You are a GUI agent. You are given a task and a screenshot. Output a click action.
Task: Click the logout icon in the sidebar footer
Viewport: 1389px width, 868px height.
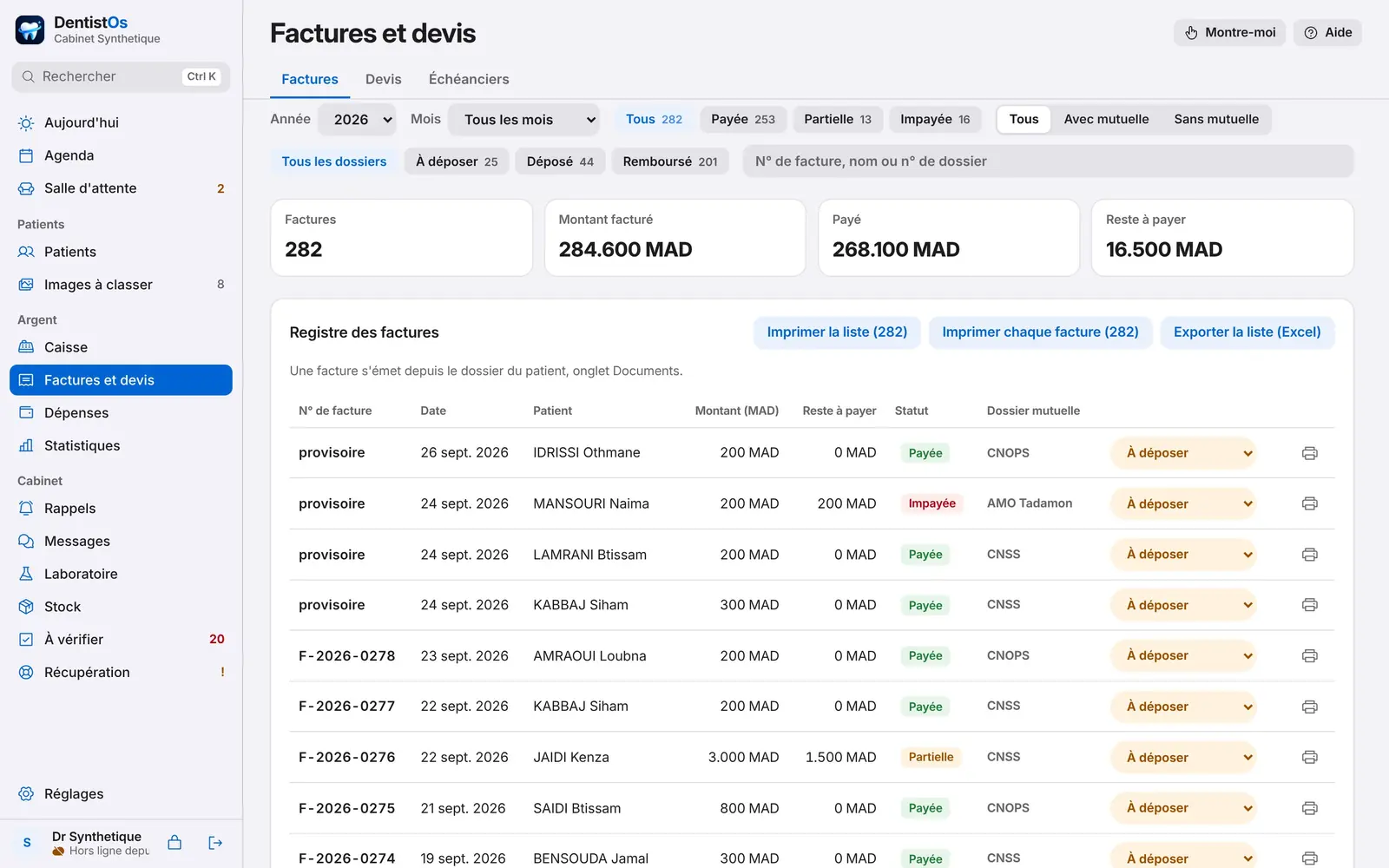tap(215, 843)
